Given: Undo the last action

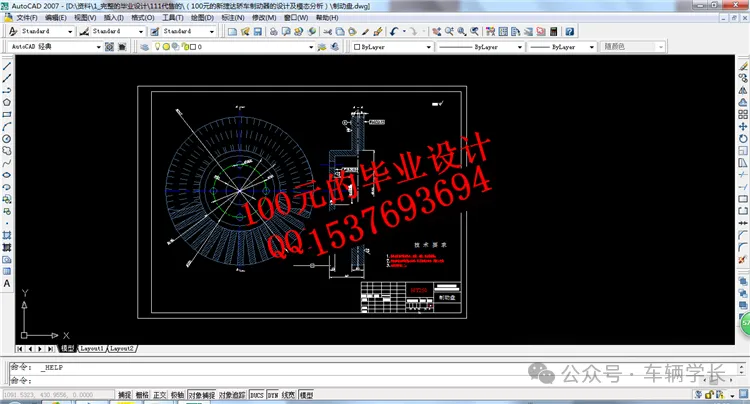Looking at the screenshot, I should tap(394, 32).
